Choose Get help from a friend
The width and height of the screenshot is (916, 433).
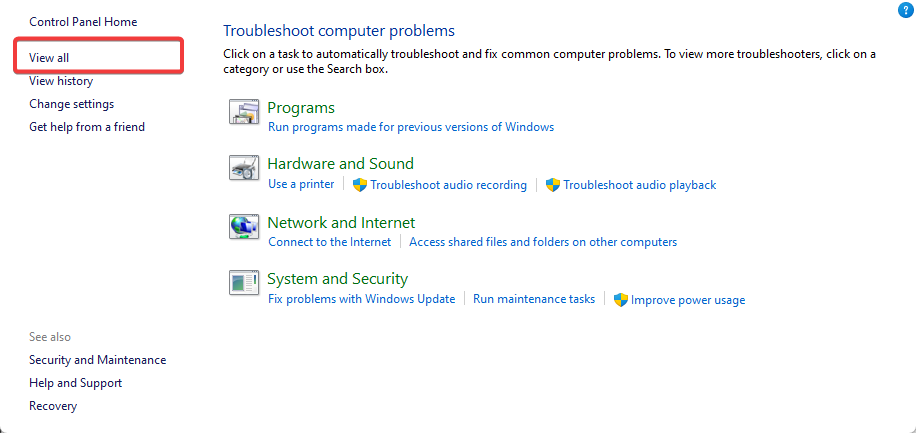86,127
